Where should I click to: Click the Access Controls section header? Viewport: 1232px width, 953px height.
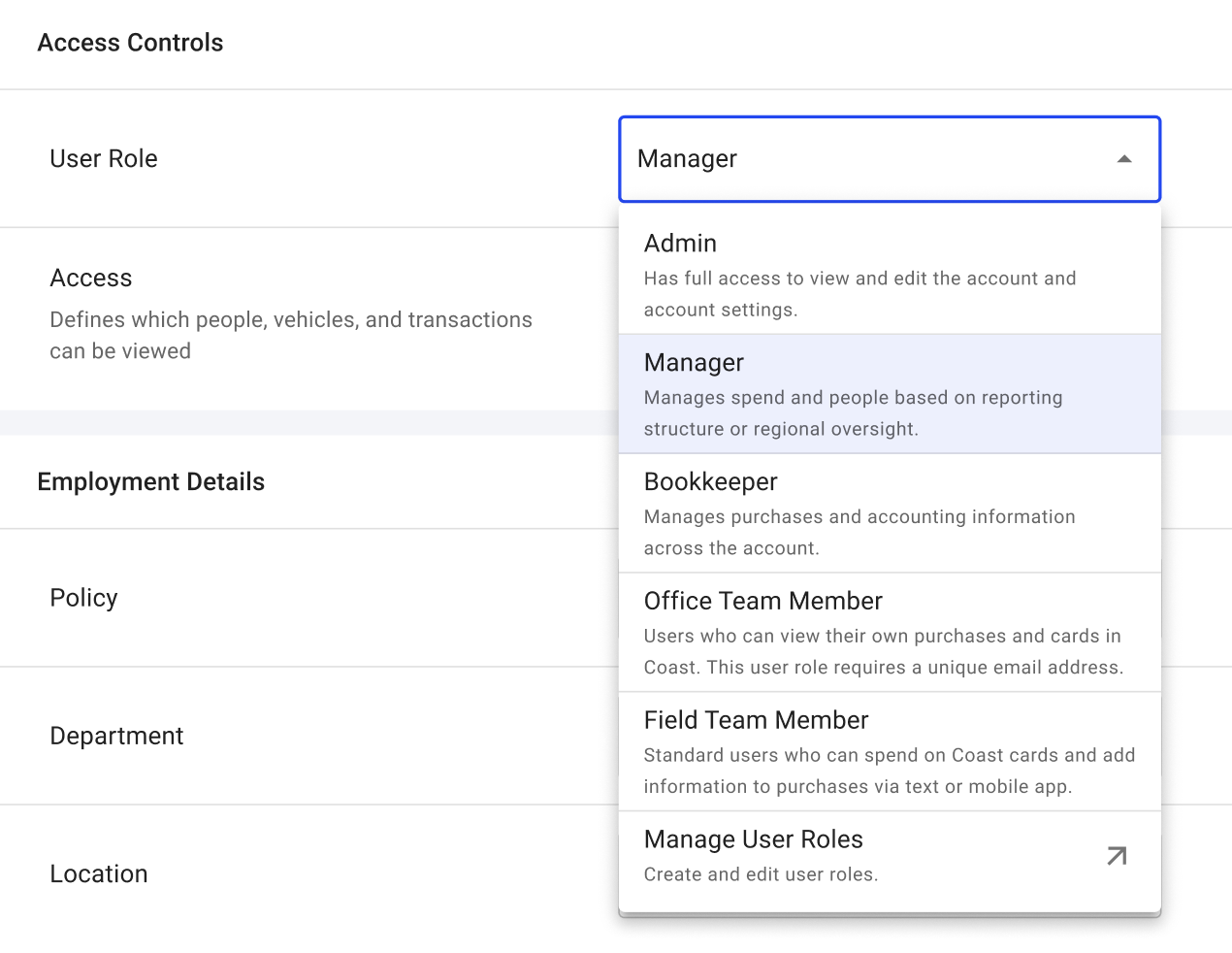point(130,43)
